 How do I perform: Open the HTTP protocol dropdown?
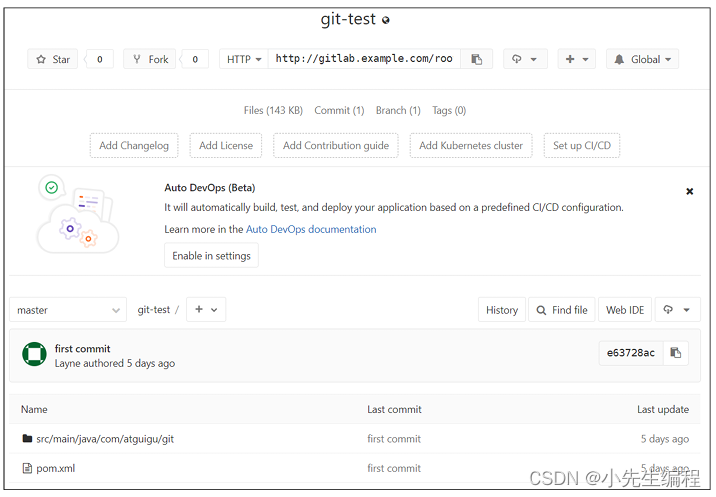(x=244, y=59)
